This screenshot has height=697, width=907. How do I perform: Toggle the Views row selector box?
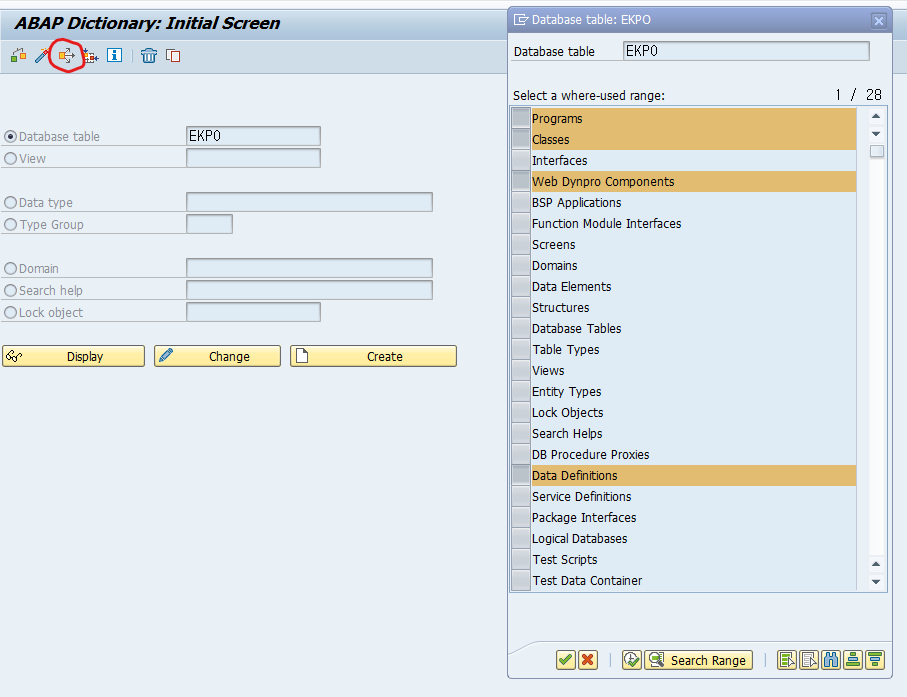(521, 370)
